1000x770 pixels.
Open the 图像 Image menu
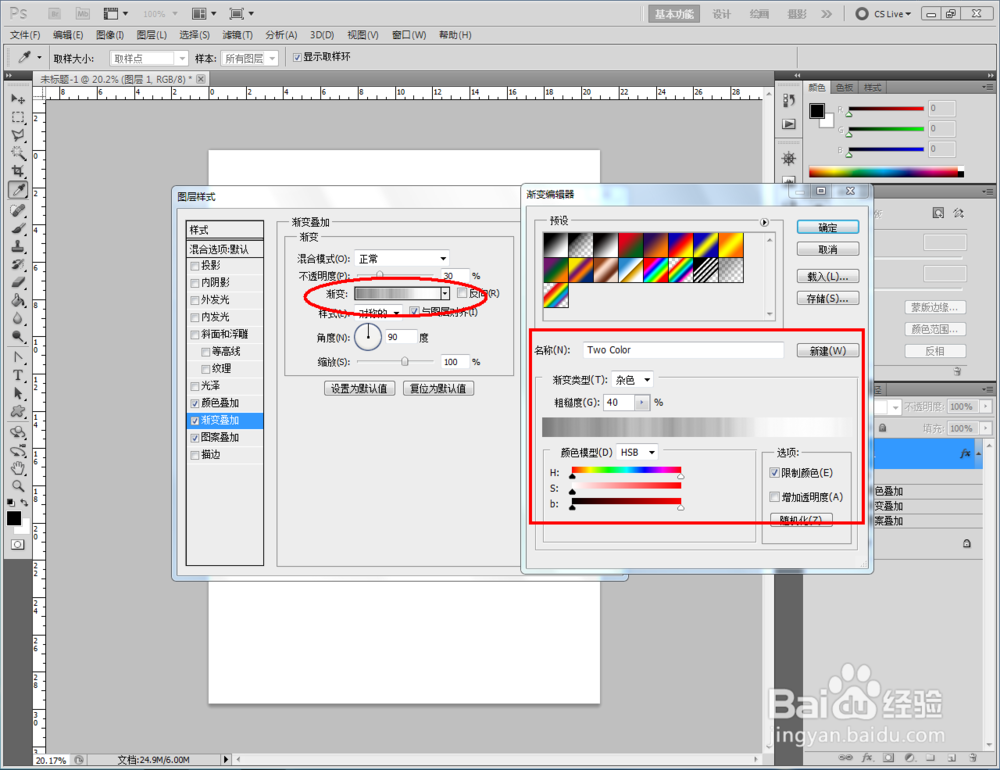click(110, 35)
